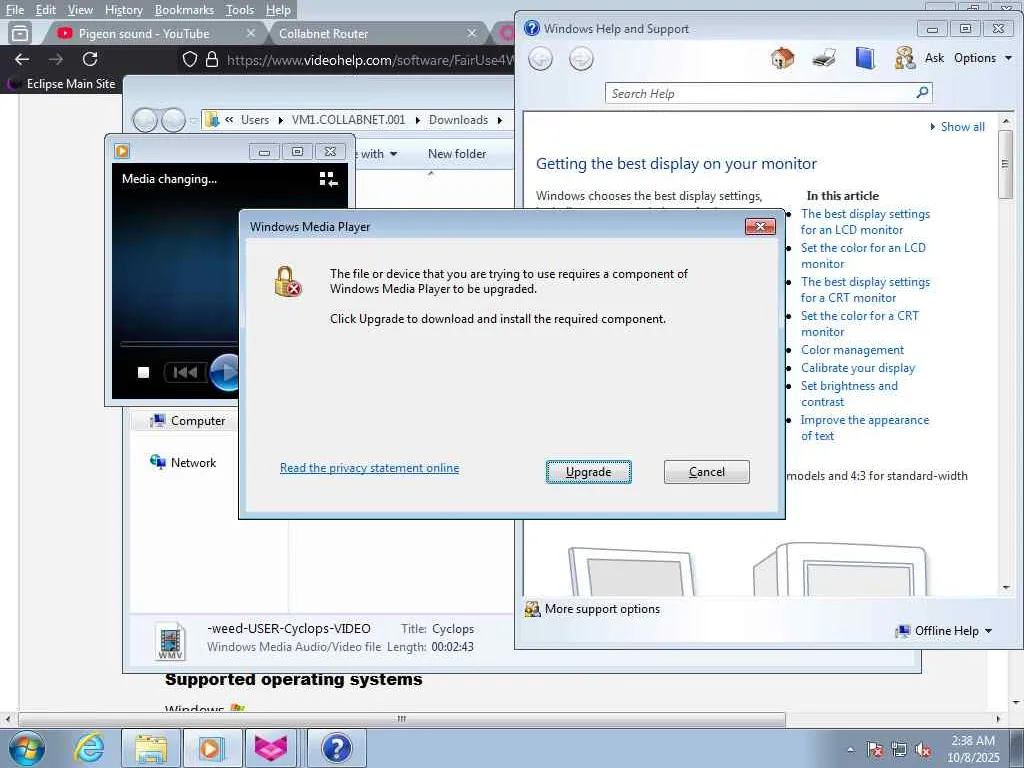The image size is (1024, 768).
Task: Switch to the Collabnet Router tab
Action: point(323,33)
